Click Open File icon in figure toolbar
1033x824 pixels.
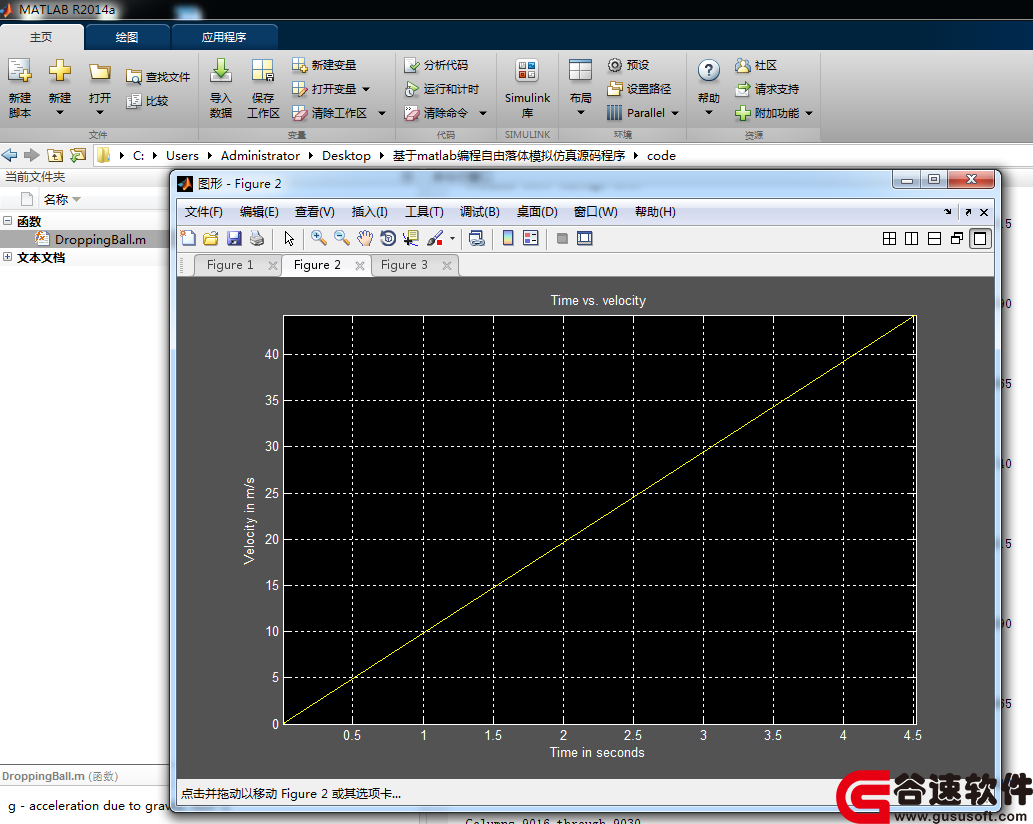point(211,238)
